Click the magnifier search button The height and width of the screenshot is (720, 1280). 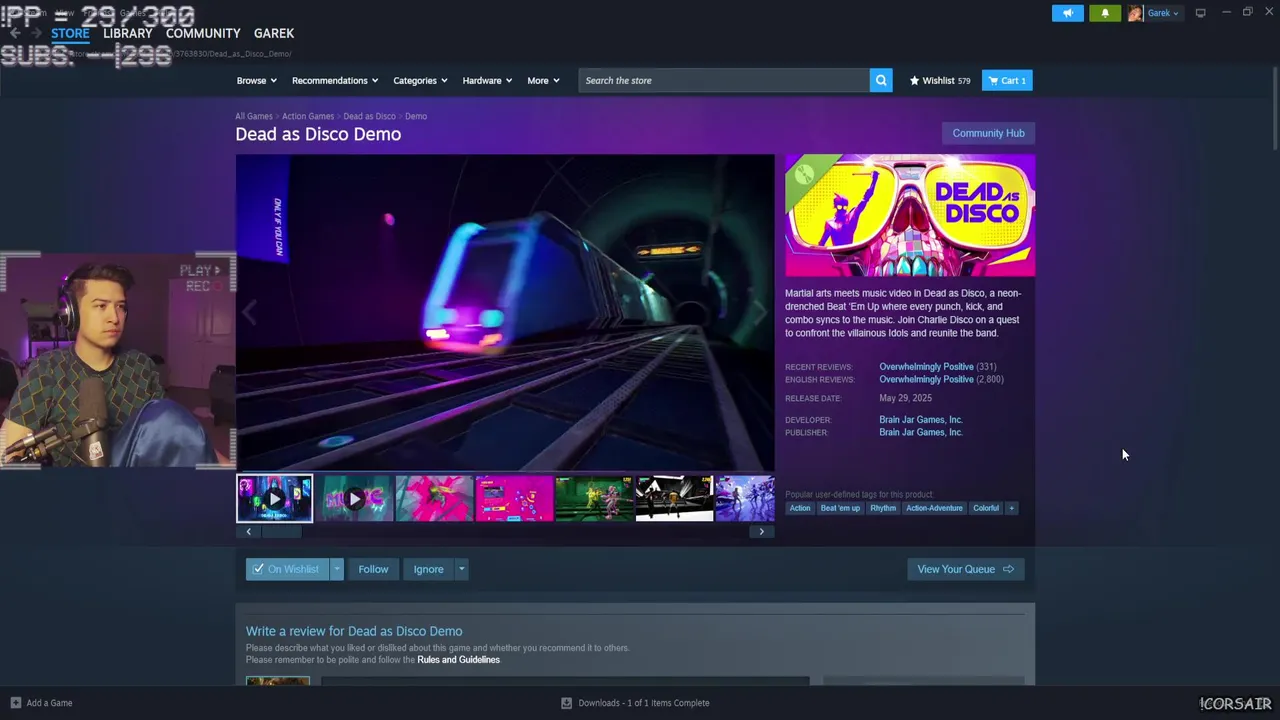click(881, 81)
